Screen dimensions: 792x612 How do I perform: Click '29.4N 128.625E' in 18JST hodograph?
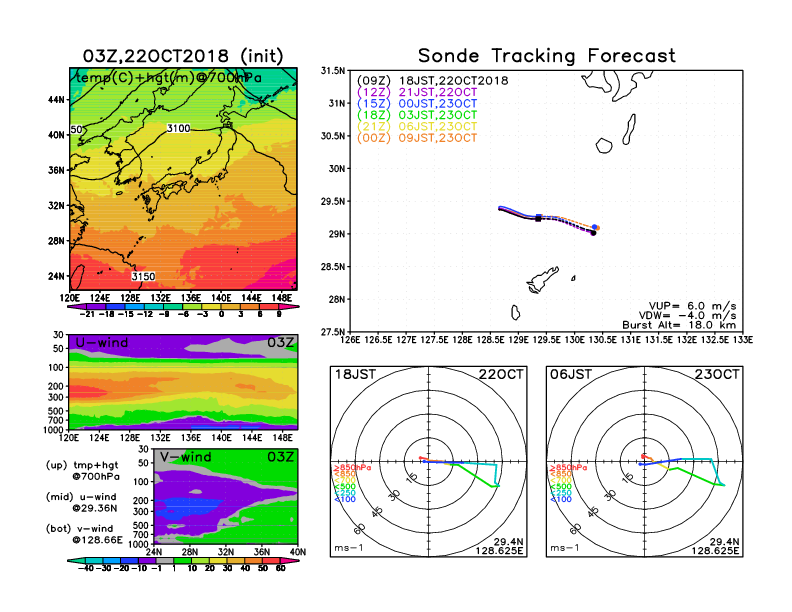(x=499, y=546)
